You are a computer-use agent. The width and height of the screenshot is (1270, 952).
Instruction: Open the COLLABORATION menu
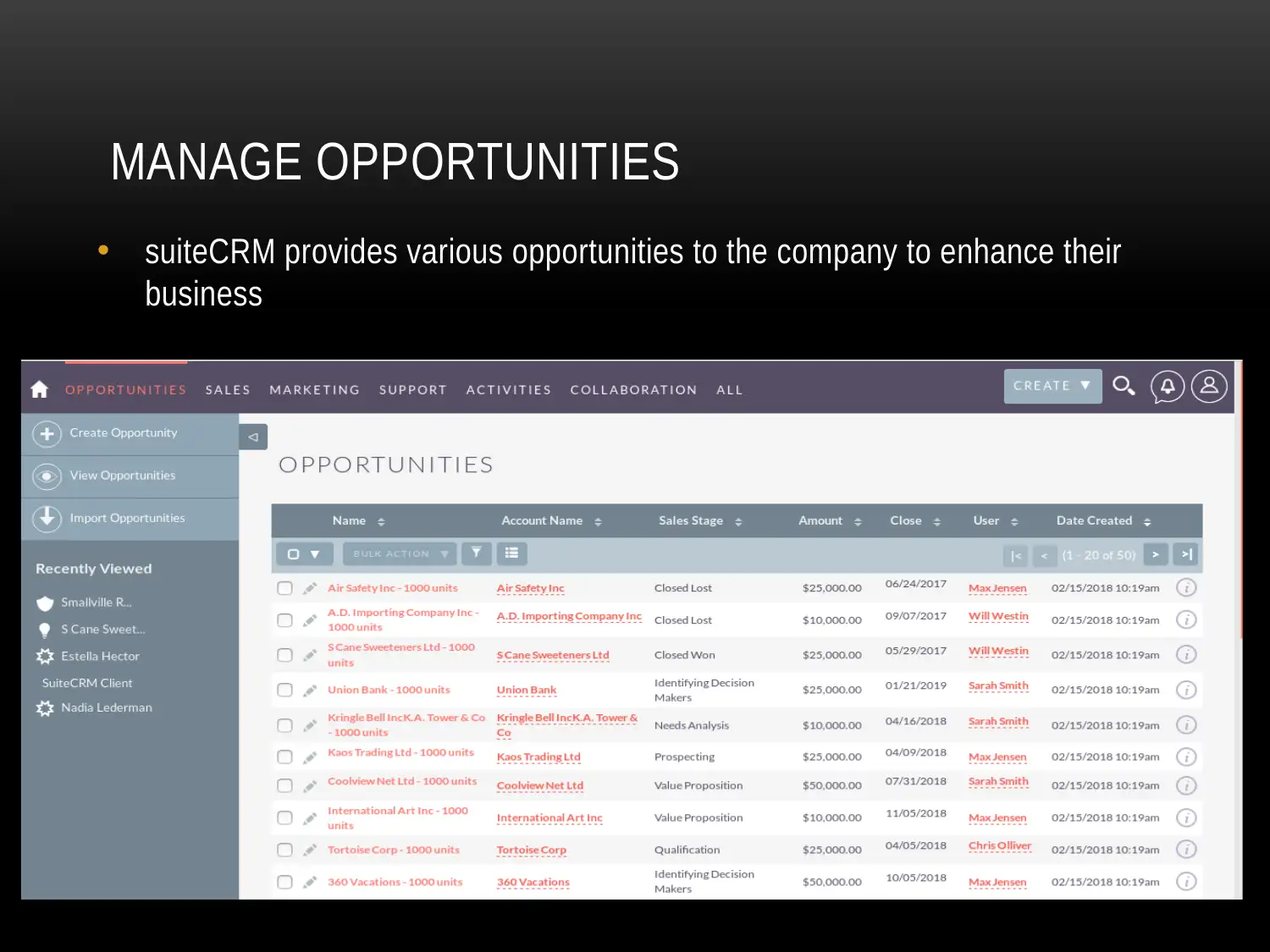(x=633, y=389)
